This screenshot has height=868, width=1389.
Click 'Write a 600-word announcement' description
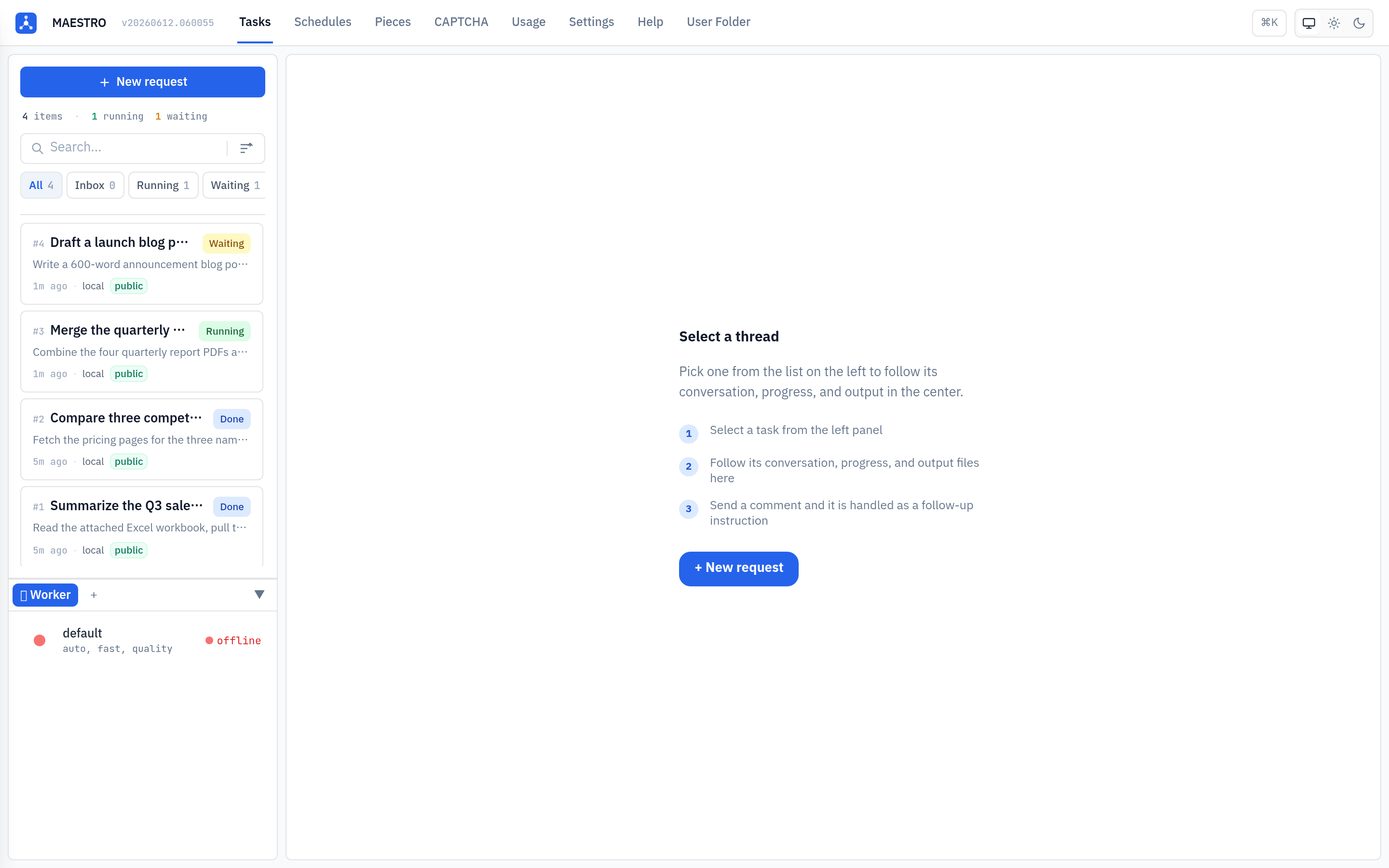coord(140,264)
